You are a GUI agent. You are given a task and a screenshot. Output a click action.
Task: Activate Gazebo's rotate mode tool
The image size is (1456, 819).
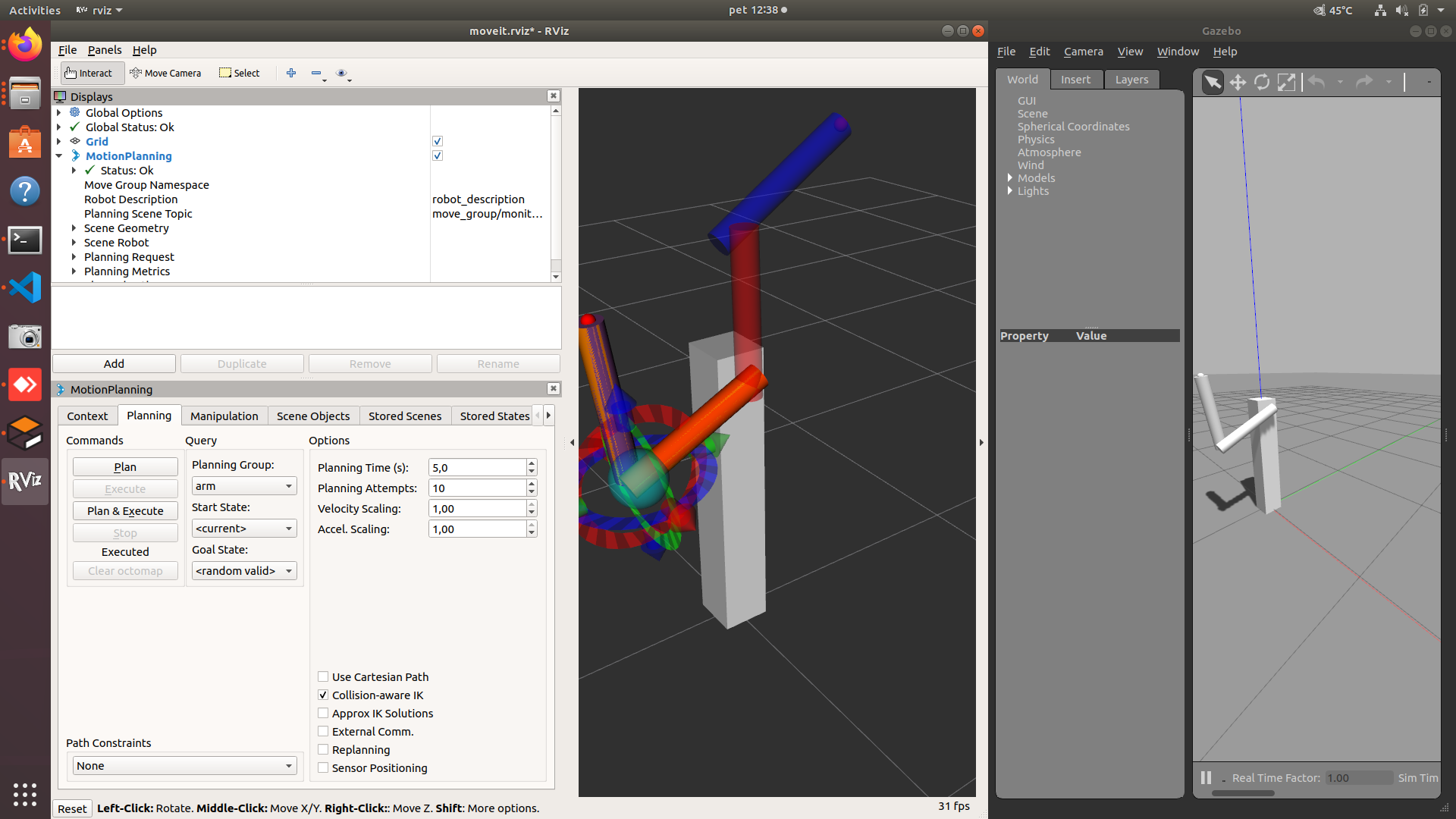1262,82
